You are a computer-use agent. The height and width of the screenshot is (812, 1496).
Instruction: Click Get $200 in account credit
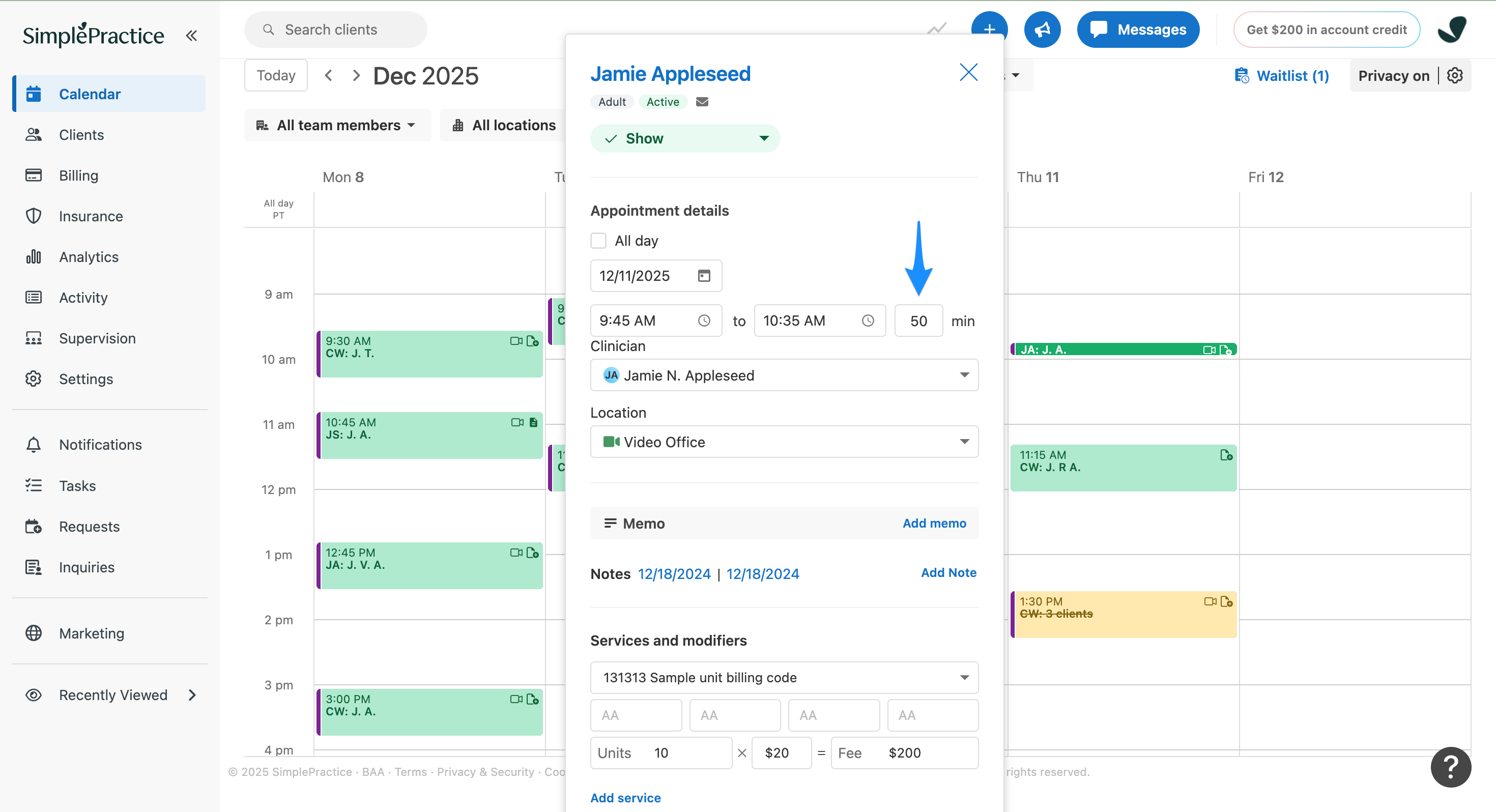coord(1327,30)
